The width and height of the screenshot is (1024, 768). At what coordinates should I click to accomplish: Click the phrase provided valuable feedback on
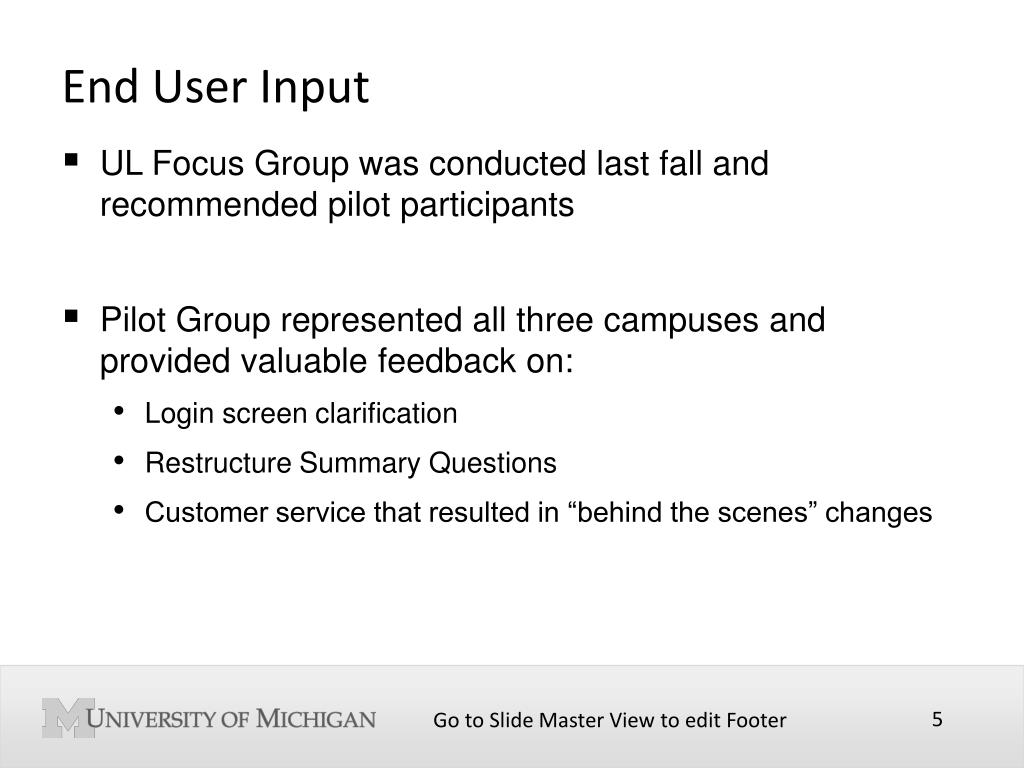[337, 361]
